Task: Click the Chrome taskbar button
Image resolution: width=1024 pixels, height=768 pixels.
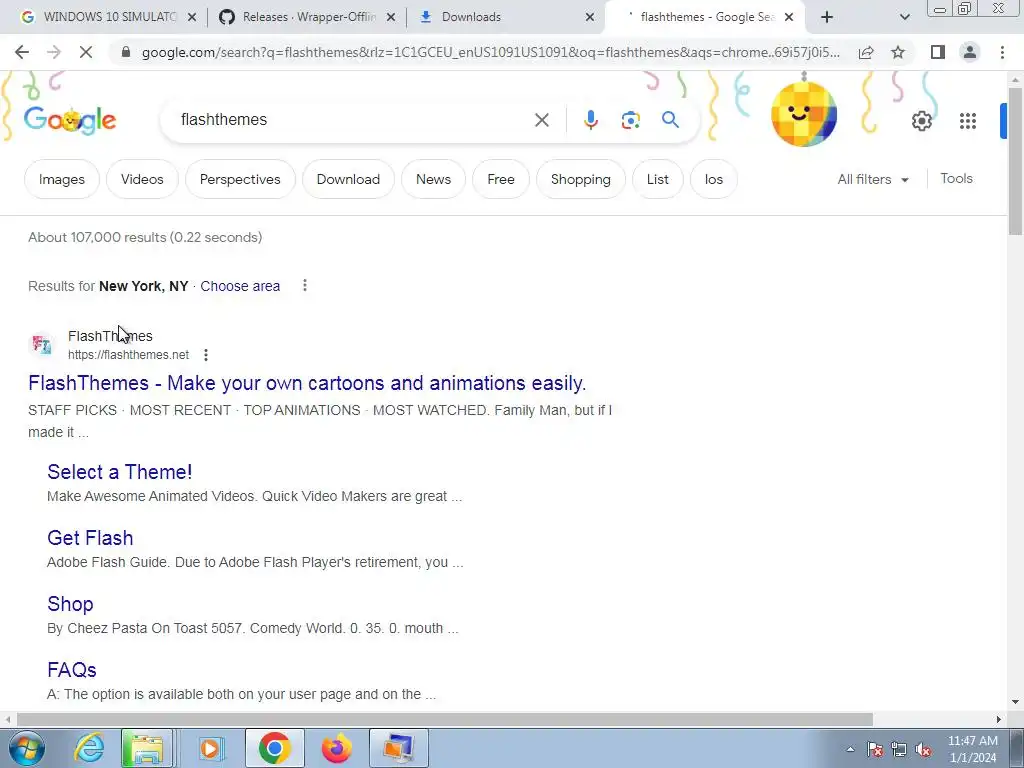Action: point(274,748)
